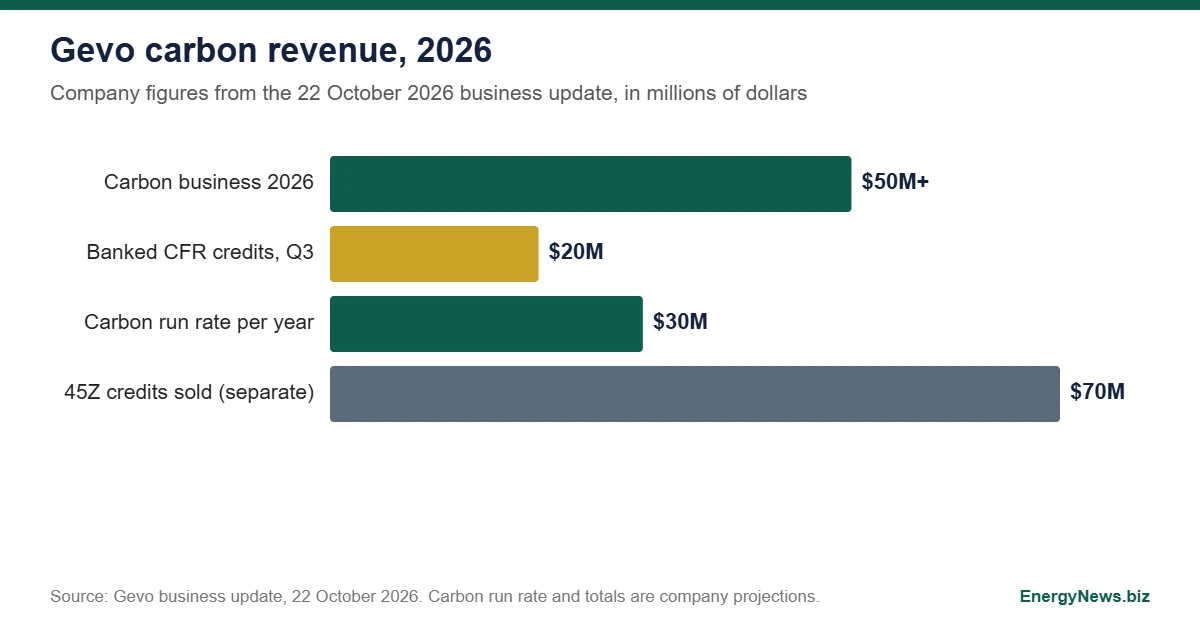Click the chart title 'Gevo carbon revenue, 2026'
Viewport: 1200px width, 630px height.
pos(271,50)
